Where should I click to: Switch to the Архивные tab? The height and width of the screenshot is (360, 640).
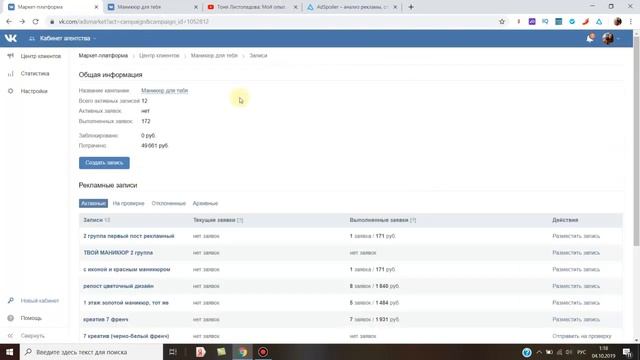(205, 203)
